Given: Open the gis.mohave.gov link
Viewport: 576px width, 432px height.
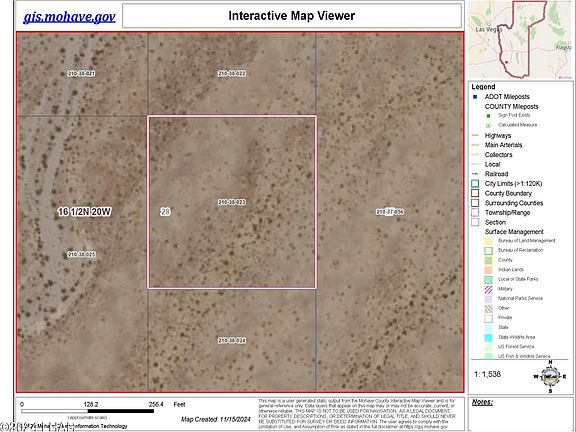Looking at the screenshot, I should click(69, 17).
